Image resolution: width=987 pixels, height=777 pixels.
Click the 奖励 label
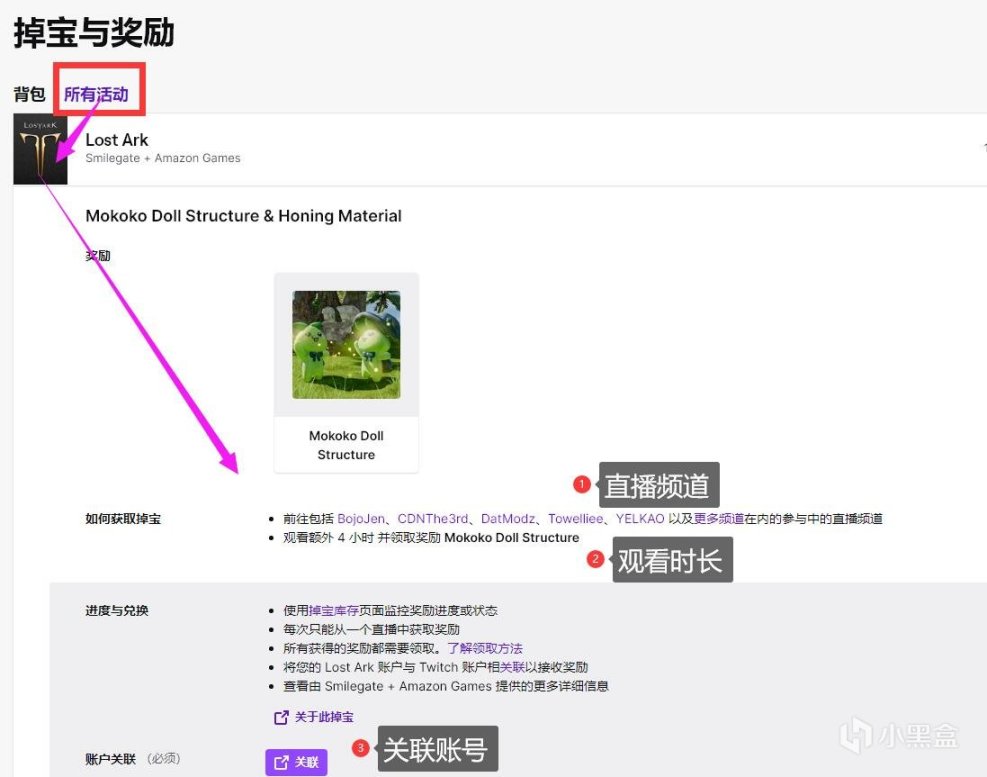(98, 256)
